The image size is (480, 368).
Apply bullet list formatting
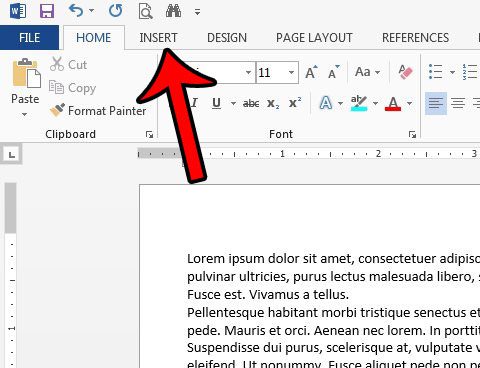(x=436, y=72)
